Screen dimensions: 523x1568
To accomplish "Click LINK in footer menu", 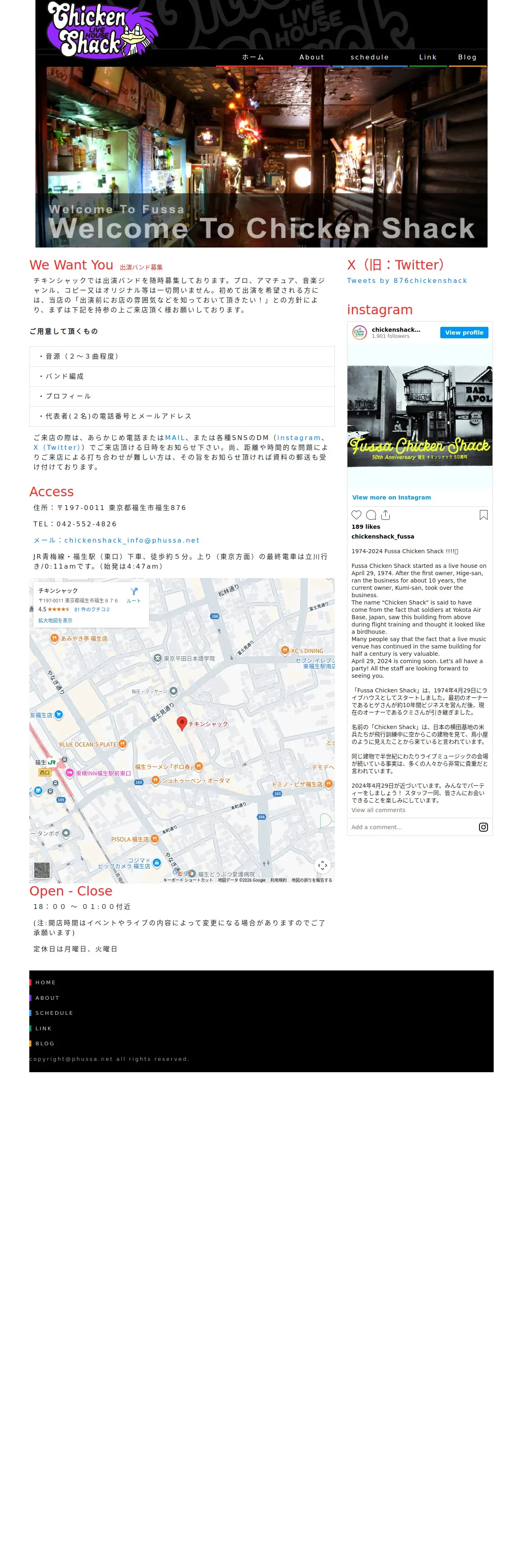I will tap(44, 1028).
